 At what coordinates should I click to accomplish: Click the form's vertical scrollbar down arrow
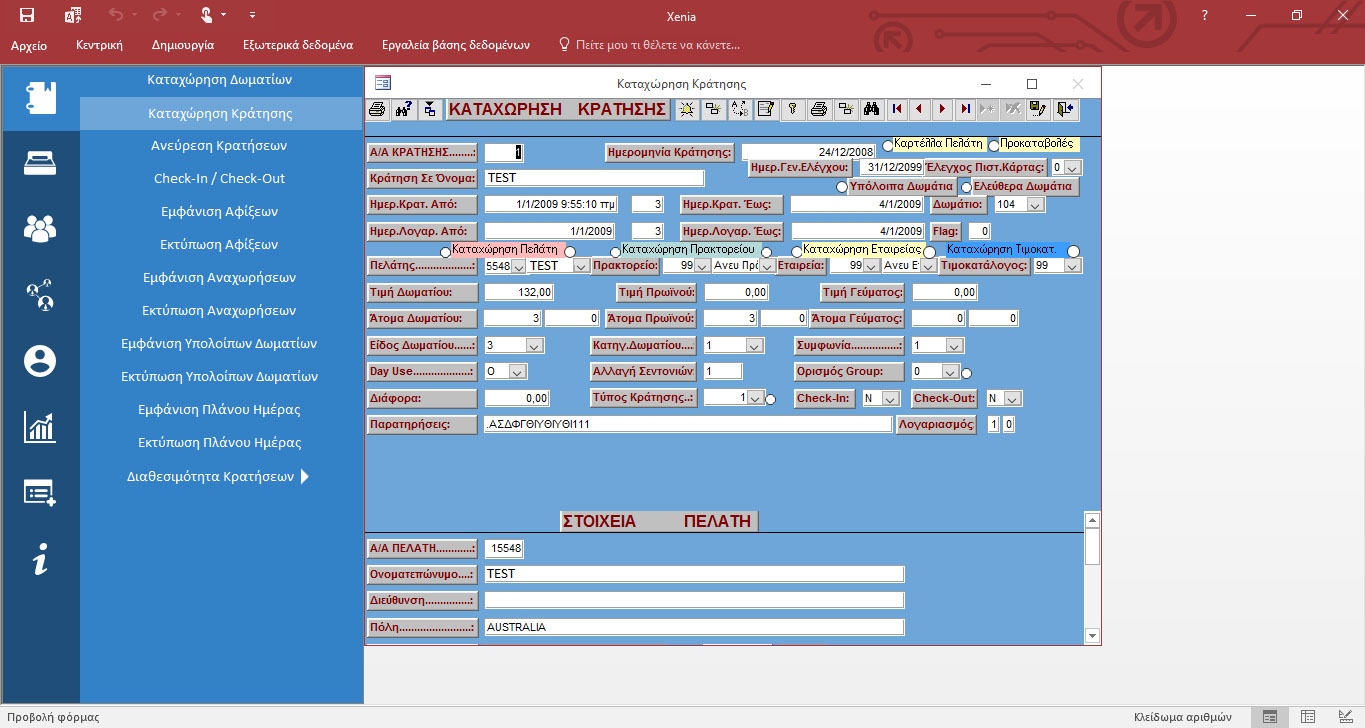1092,635
